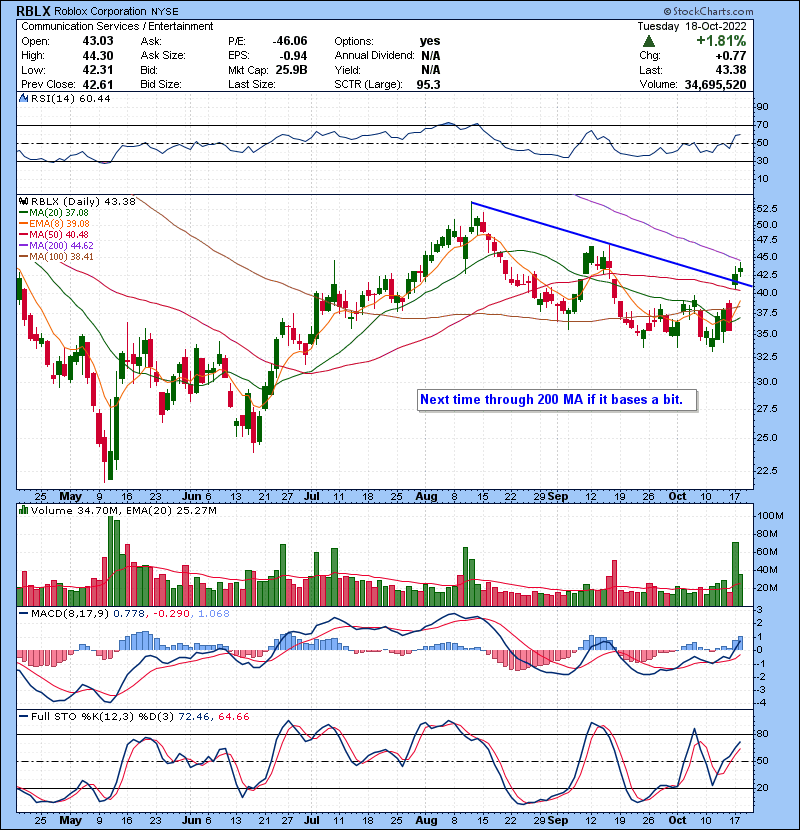This screenshot has height=830, width=800.
Task: Click the 70 level on RSI axis
Action: click(x=762, y=125)
